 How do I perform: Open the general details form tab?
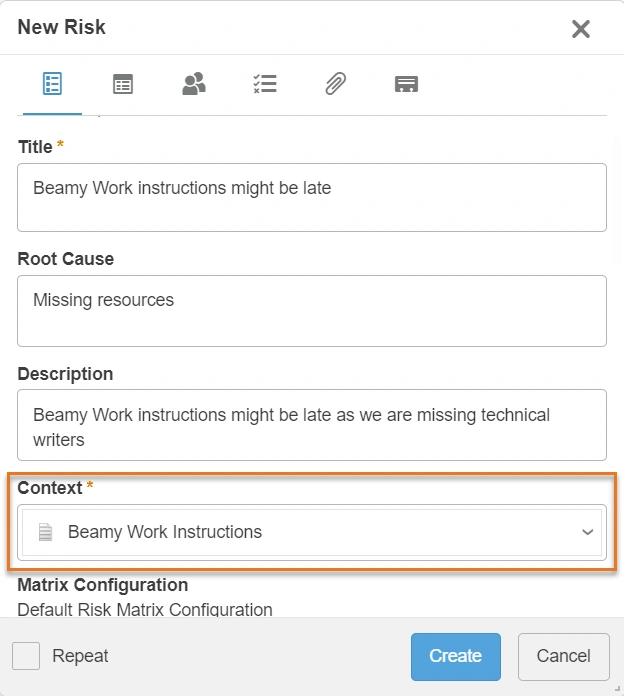tap(52, 84)
